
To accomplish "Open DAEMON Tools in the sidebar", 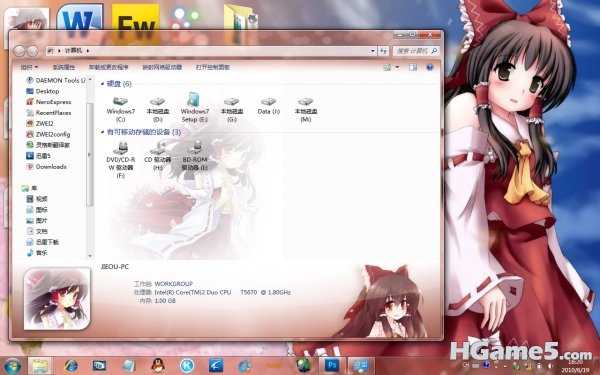I will pyautogui.click(x=55, y=80).
